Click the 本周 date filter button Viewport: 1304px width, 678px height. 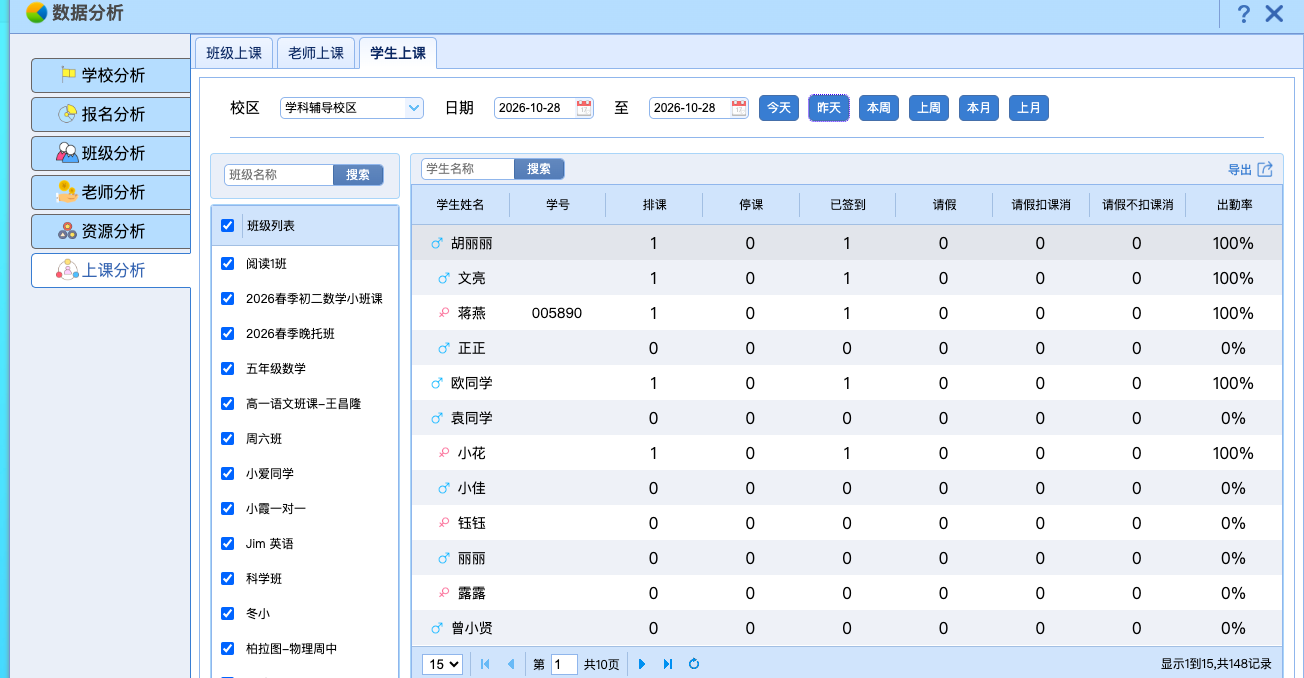tap(879, 108)
